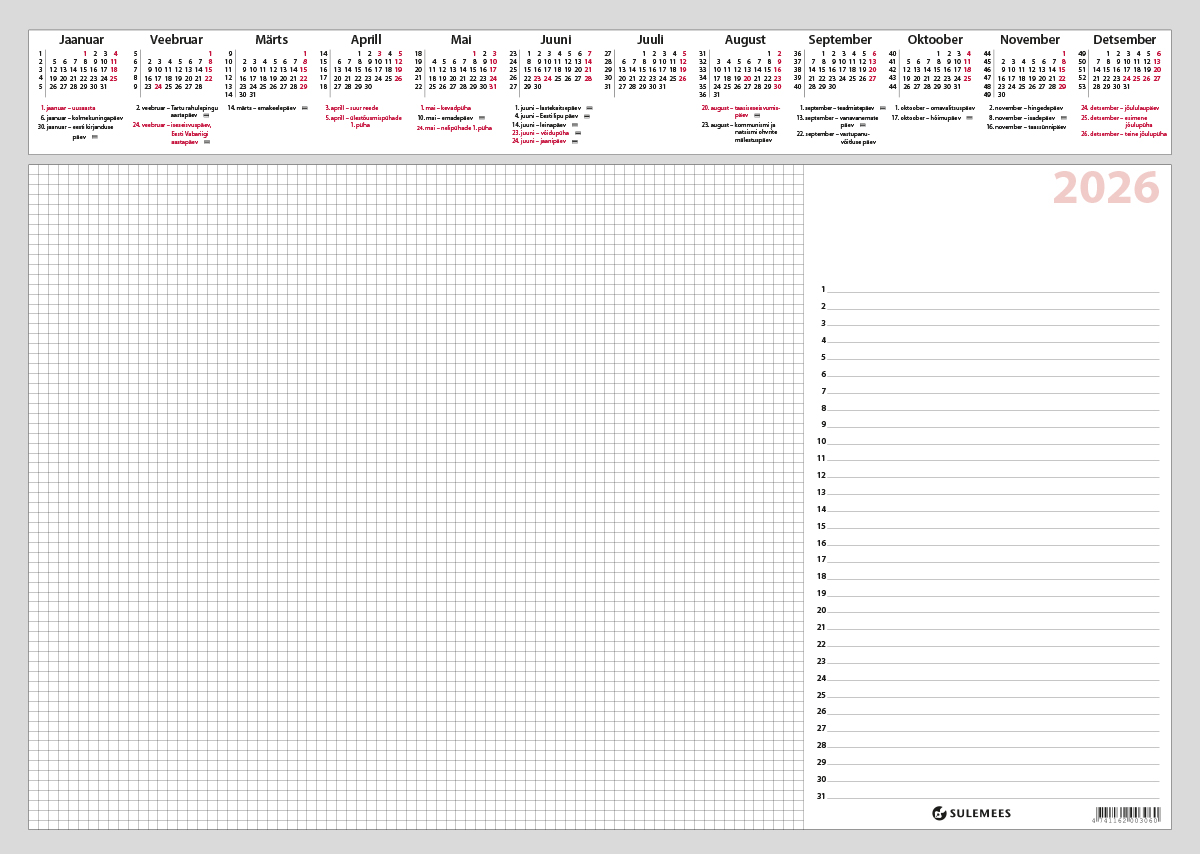Click the barcode in the bottom-right corner
The image size is (1200, 854).
(x=1128, y=815)
